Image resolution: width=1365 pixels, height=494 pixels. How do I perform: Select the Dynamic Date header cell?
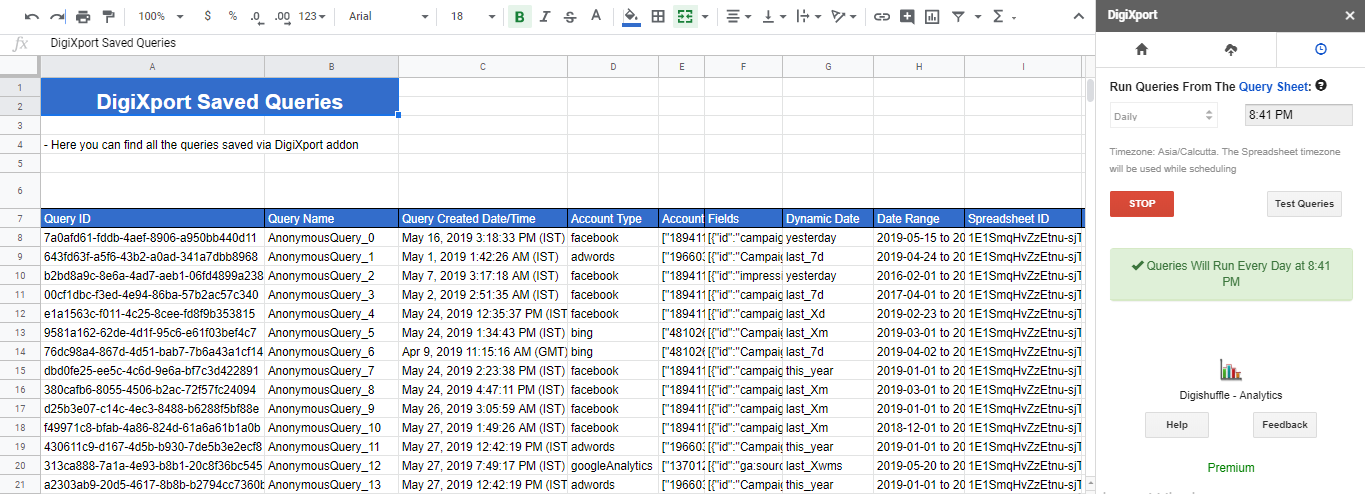(828, 218)
